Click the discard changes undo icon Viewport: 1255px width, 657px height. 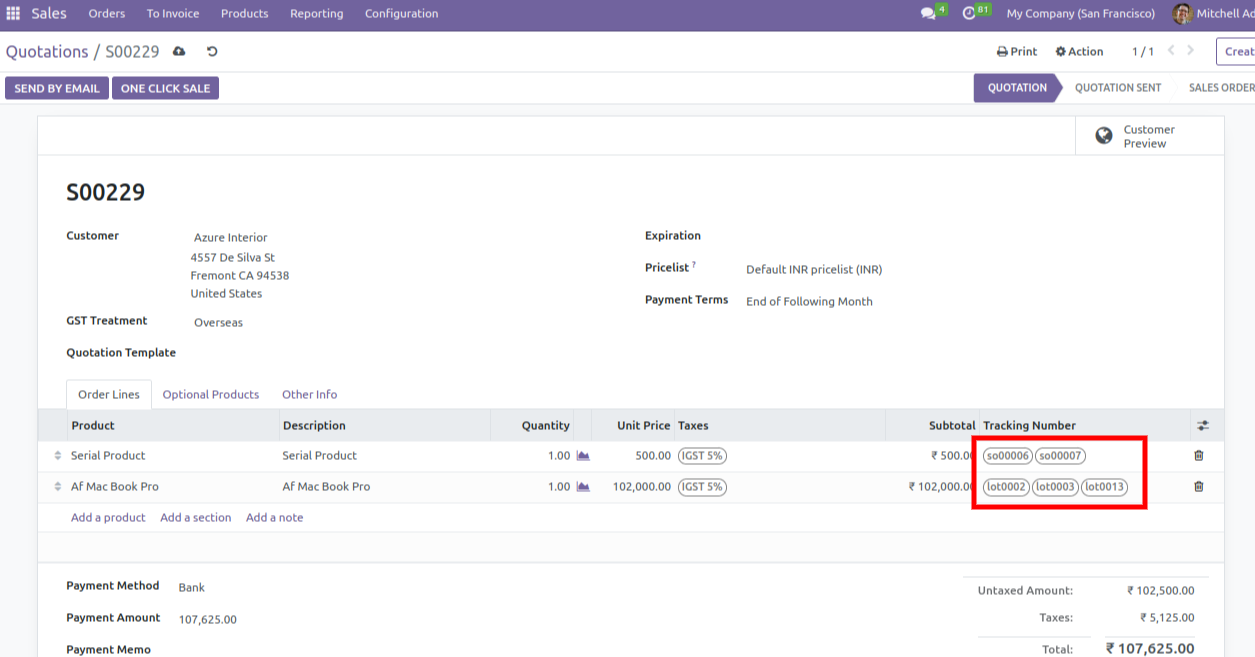pyautogui.click(x=212, y=52)
